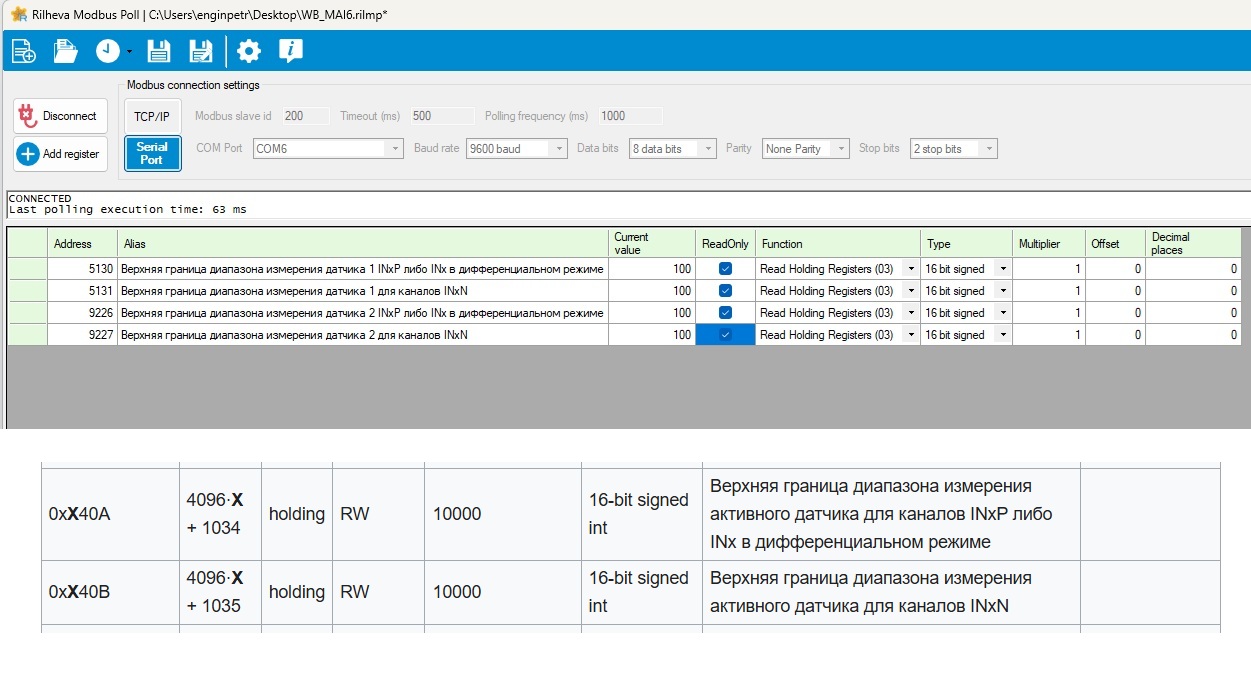The height and width of the screenshot is (685, 1251).
Task: Click the Add register button
Action: pyautogui.click(x=60, y=154)
